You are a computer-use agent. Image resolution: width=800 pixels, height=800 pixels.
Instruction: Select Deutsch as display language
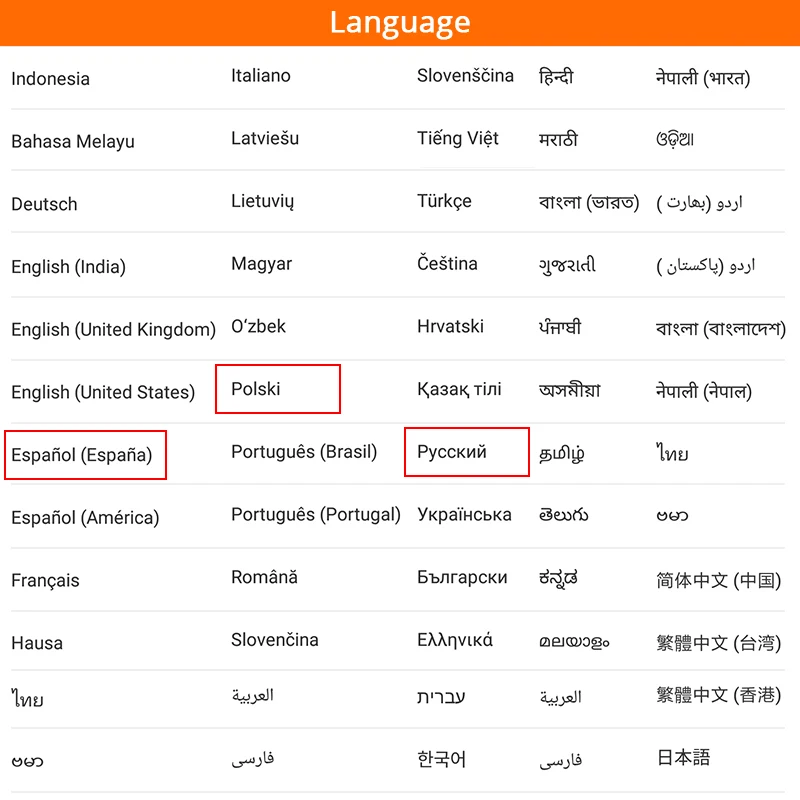(44, 204)
